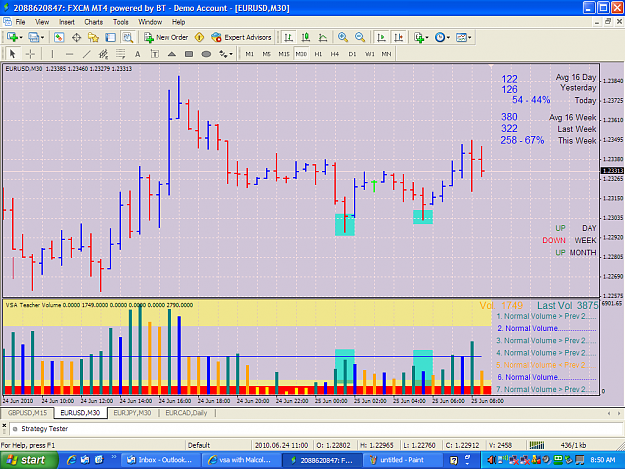Click the yellow diamond MetaEditor icon
Screen dimensions: 625x469
click(199, 37)
